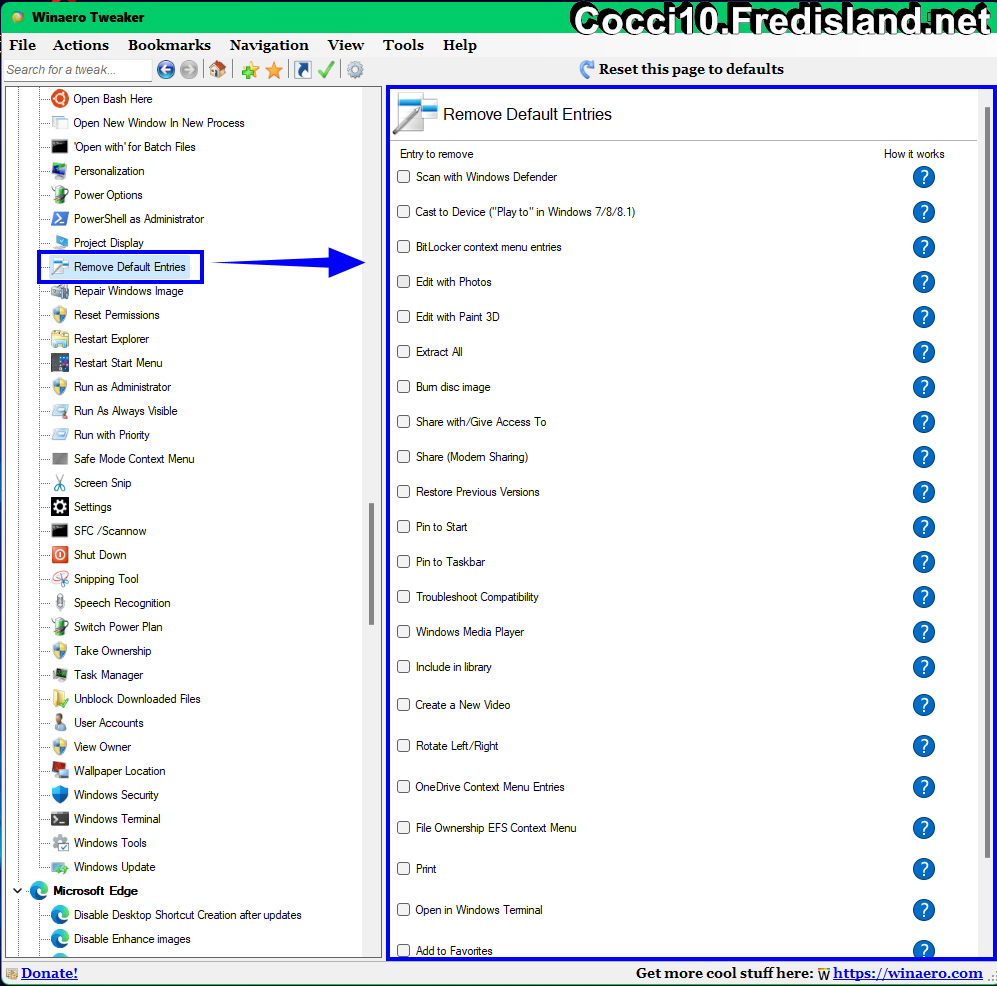Open the Help menu
Screen dimensions: 997x986
coord(460,45)
